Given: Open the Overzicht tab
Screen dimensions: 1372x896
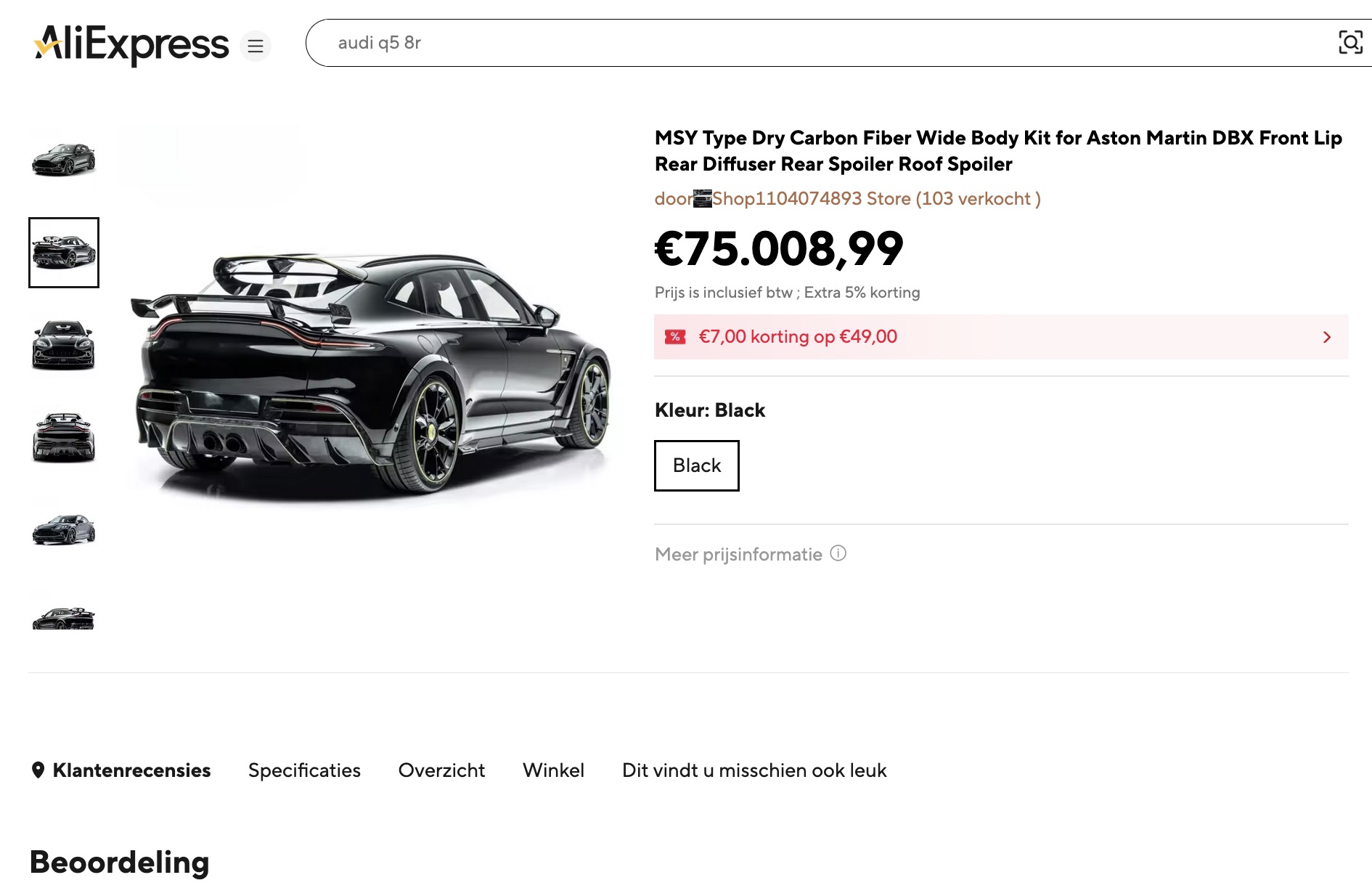Looking at the screenshot, I should tap(441, 770).
